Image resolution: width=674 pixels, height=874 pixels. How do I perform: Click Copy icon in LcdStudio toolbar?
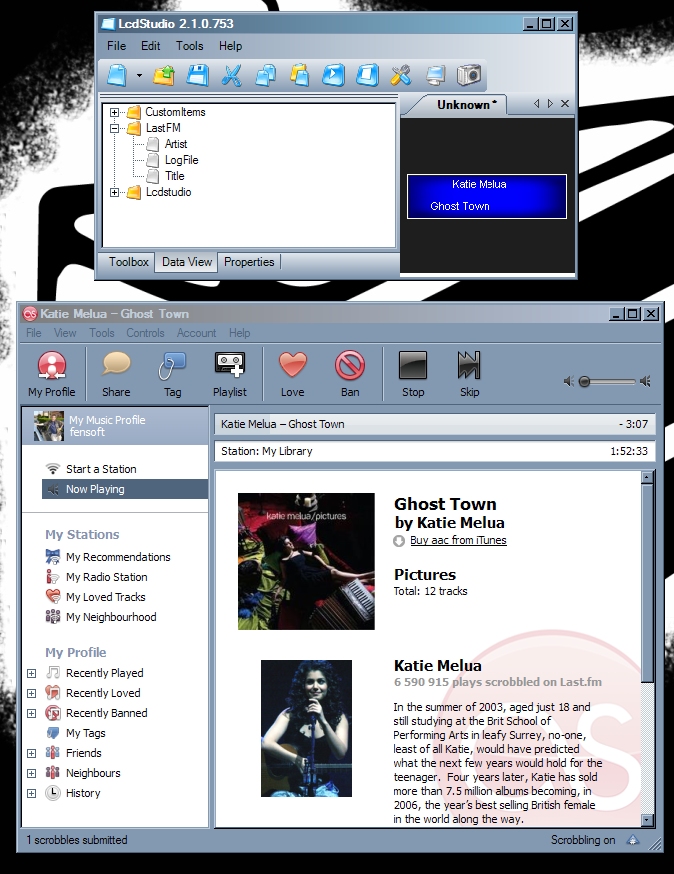[x=265, y=75]
